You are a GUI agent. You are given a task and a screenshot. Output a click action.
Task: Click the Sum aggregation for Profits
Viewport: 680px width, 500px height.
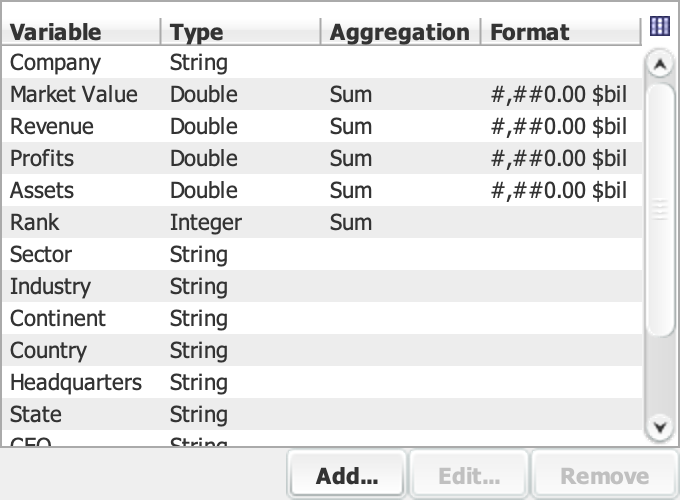coord(351,159)
